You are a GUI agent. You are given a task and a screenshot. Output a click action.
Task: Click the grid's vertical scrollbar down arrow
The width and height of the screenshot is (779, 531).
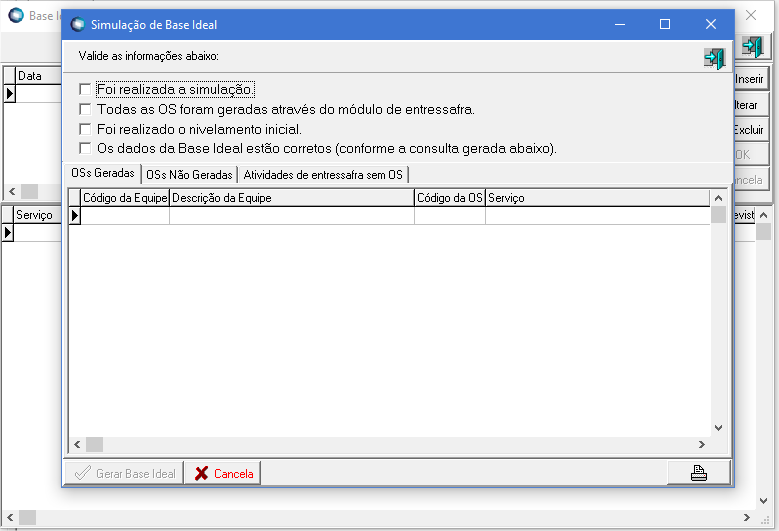(717, 427)
